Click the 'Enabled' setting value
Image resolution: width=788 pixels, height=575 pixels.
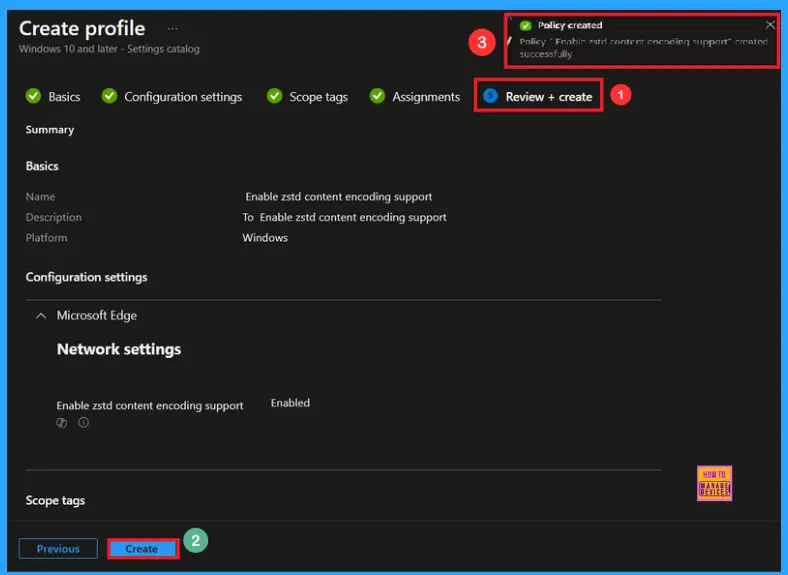(290, 403)
